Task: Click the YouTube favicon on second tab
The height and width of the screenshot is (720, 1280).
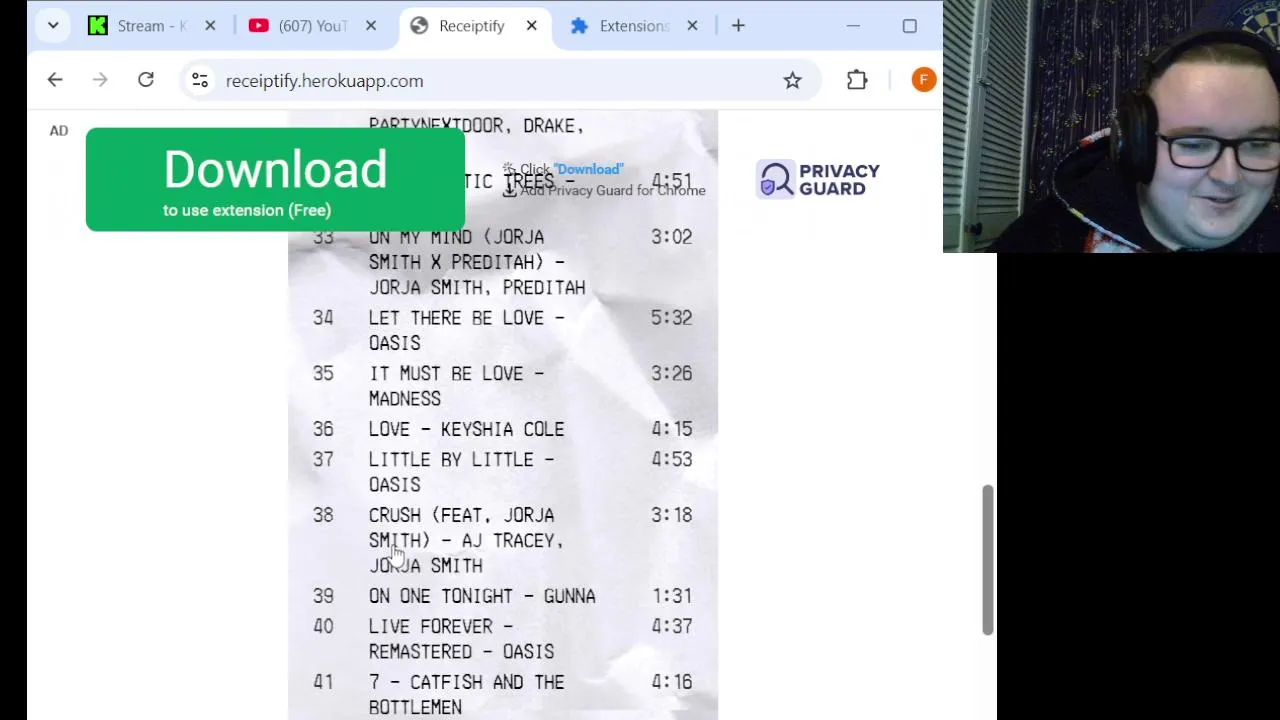Action: point(259,26)
